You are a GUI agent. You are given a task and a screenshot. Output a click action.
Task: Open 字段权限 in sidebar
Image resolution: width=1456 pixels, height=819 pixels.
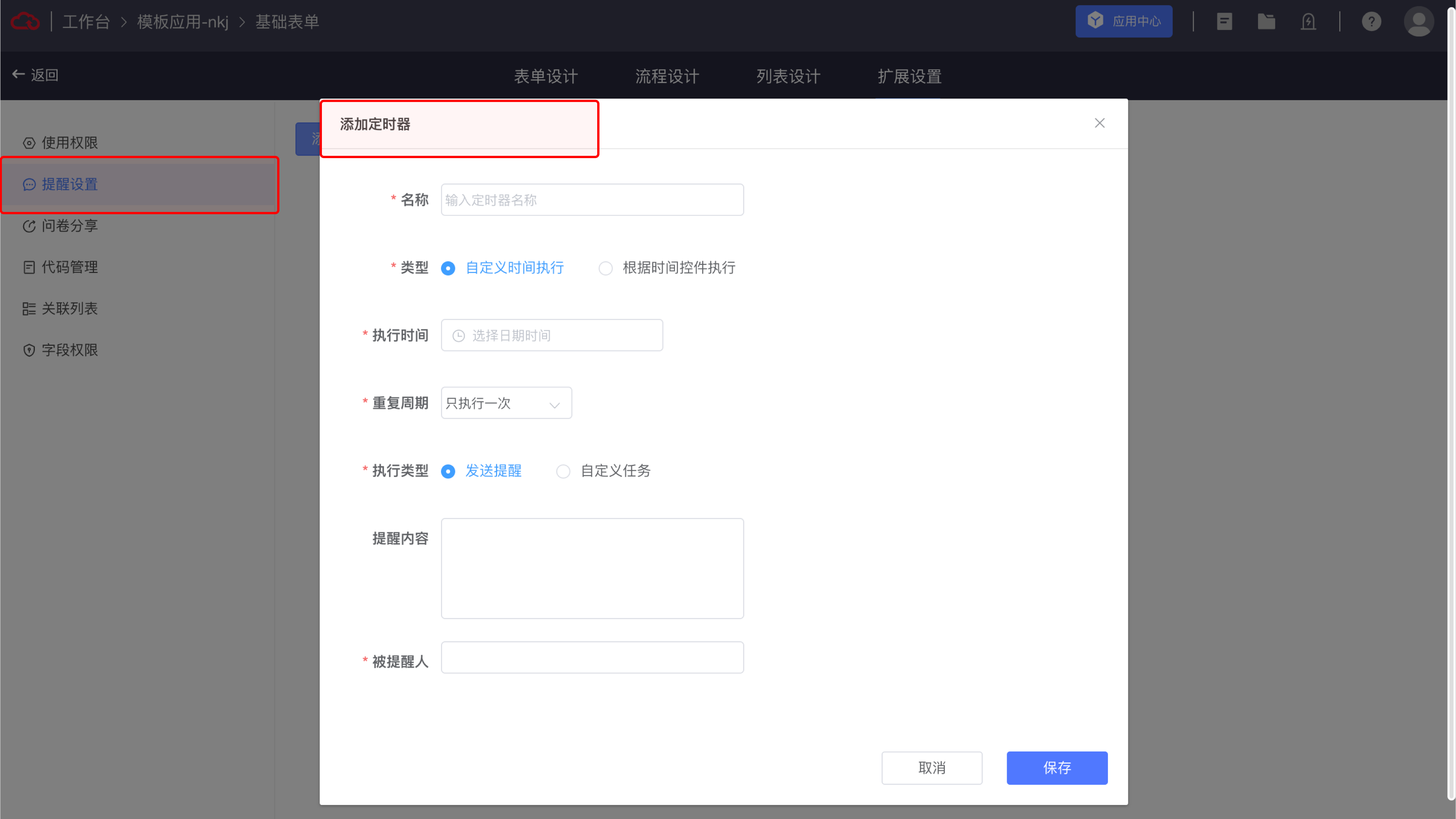coord(137,350)
